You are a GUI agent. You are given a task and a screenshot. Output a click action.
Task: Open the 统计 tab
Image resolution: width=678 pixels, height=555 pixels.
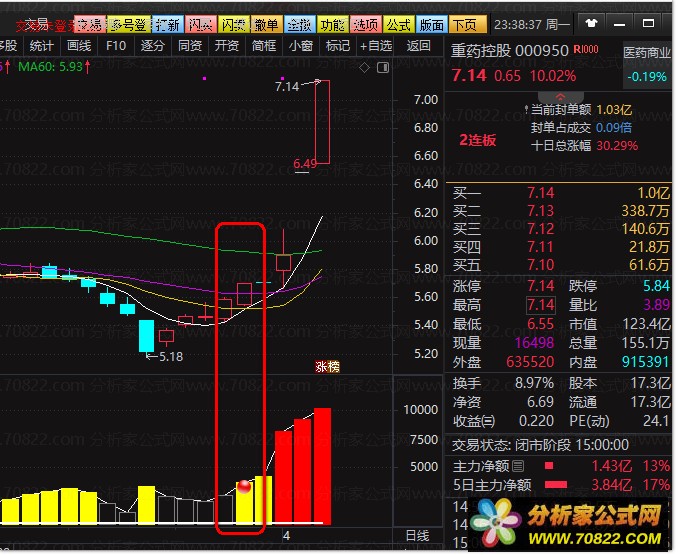click(x=42, y=45)
